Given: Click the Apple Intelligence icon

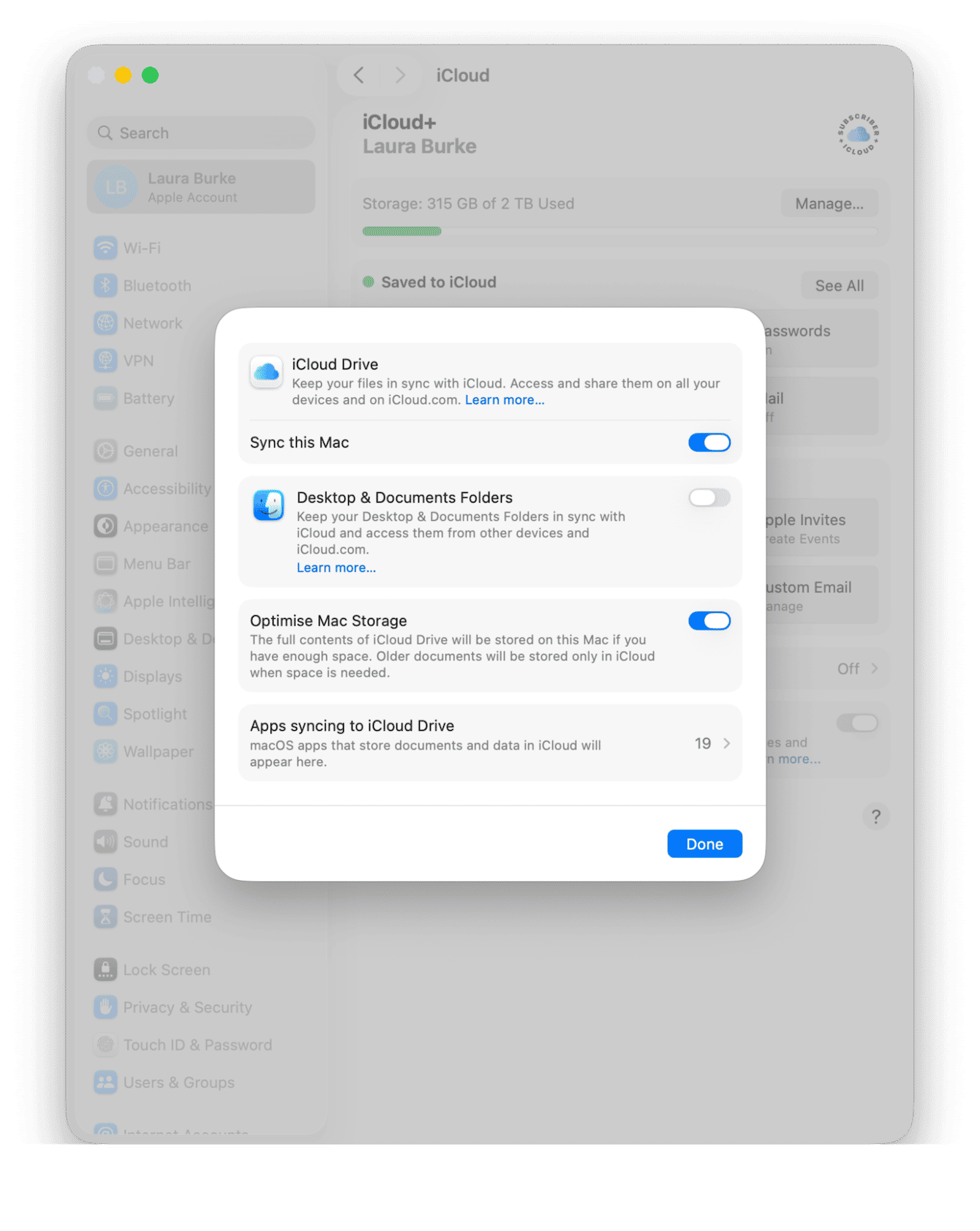Looking at the screenshot, I should [x=105, y=601].
